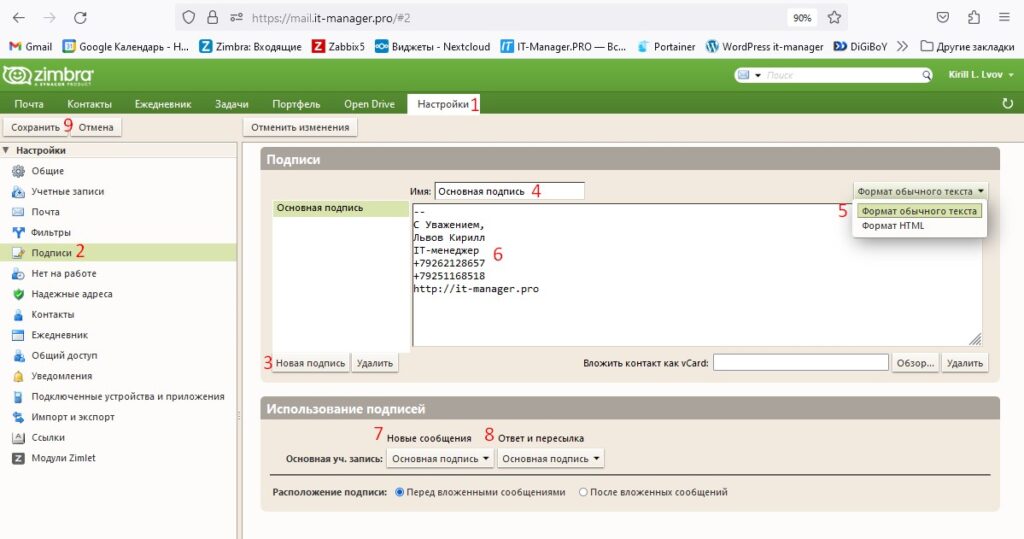This screenshot has width=1024, height=539.
Task: Click Удалить button beside Новая подпись
Action: point(375,363)
